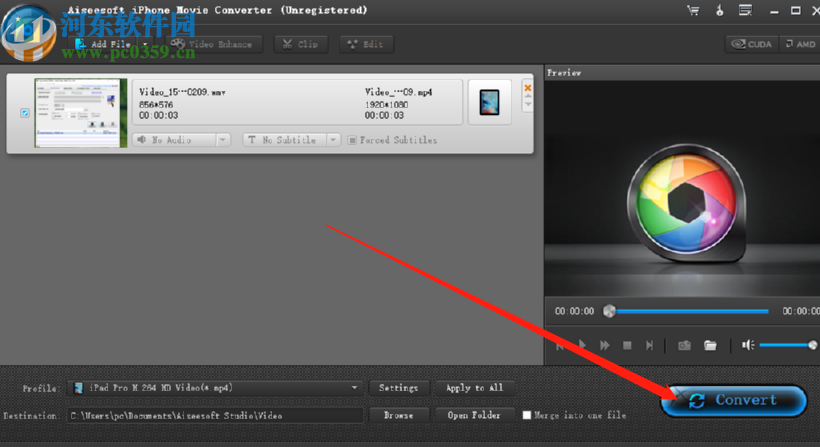The height and width of the screenshot is (447, 820).
Task: Click output resolution 1920*1080
Action: pyautogui.click(x=386, y=105)
